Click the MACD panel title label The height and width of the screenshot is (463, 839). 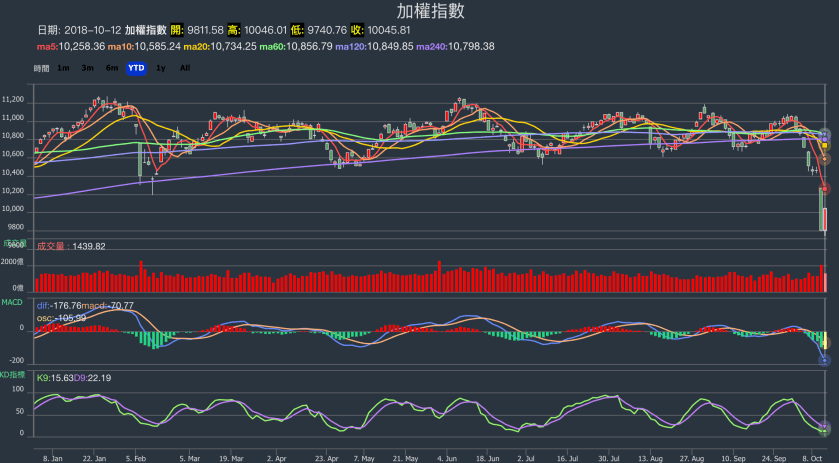pyautogui.click(x=12, y=301)
